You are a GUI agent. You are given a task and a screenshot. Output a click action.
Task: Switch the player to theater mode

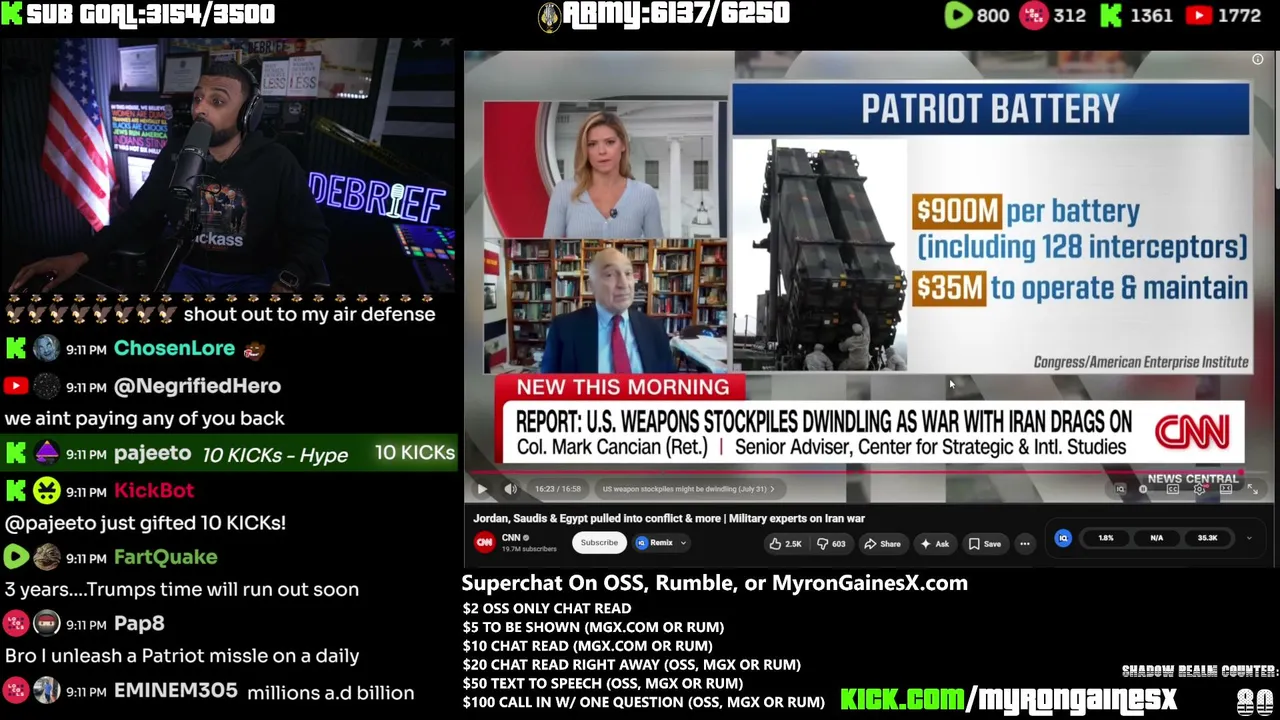1226,489
